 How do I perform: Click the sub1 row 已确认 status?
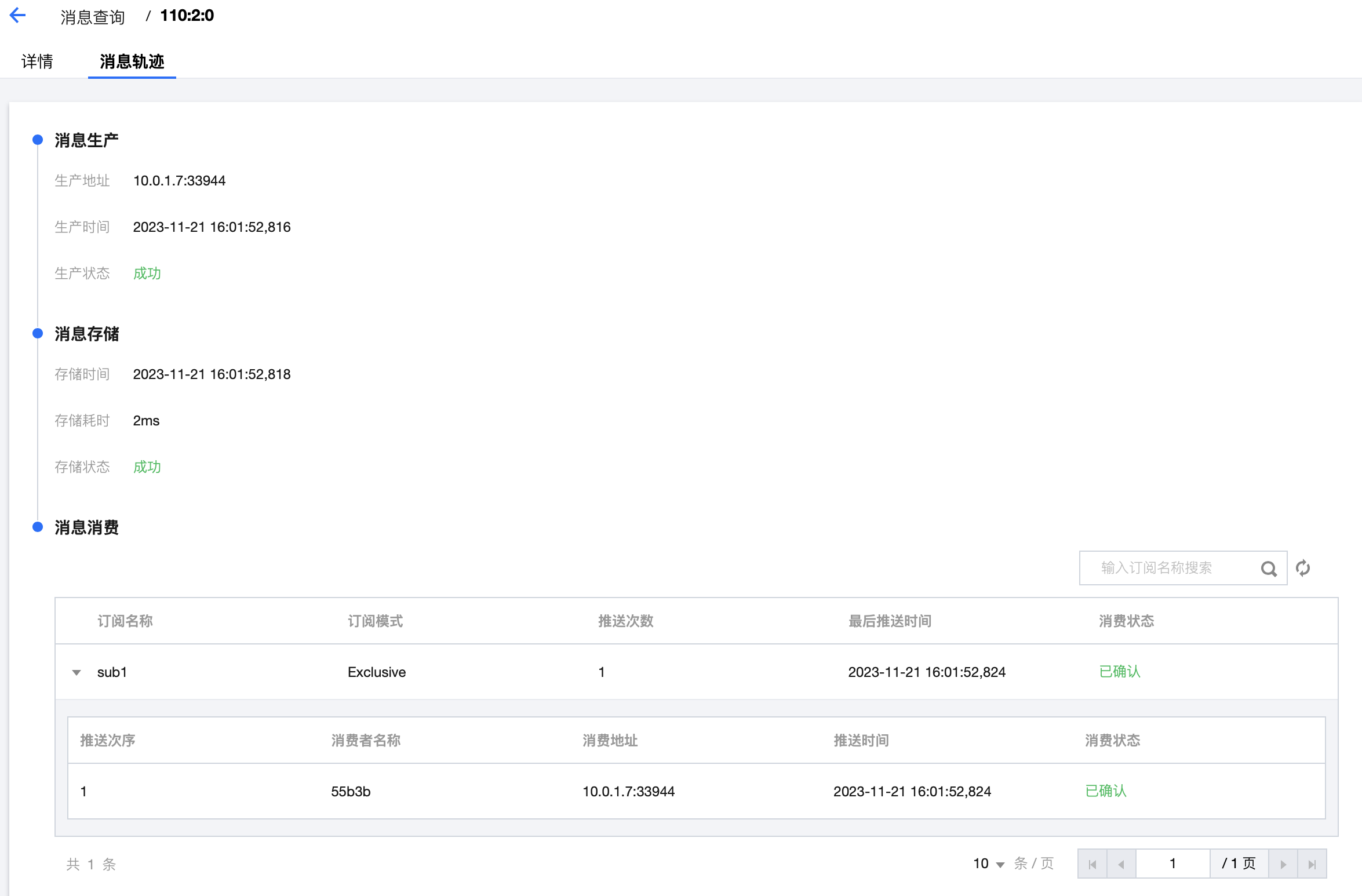pos(1119,672)
